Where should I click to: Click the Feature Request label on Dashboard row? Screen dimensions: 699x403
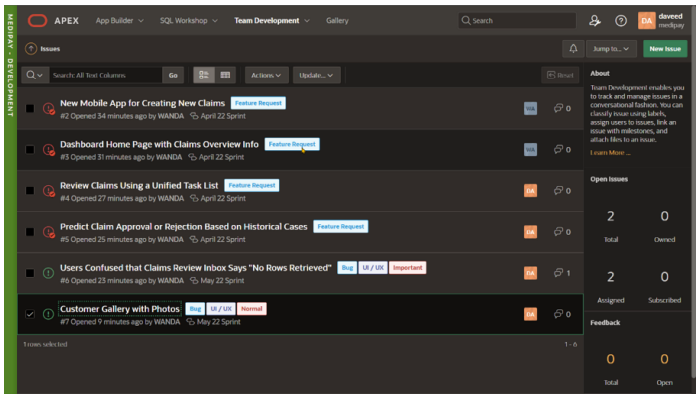pyautogui.click(x=292, y=144)
